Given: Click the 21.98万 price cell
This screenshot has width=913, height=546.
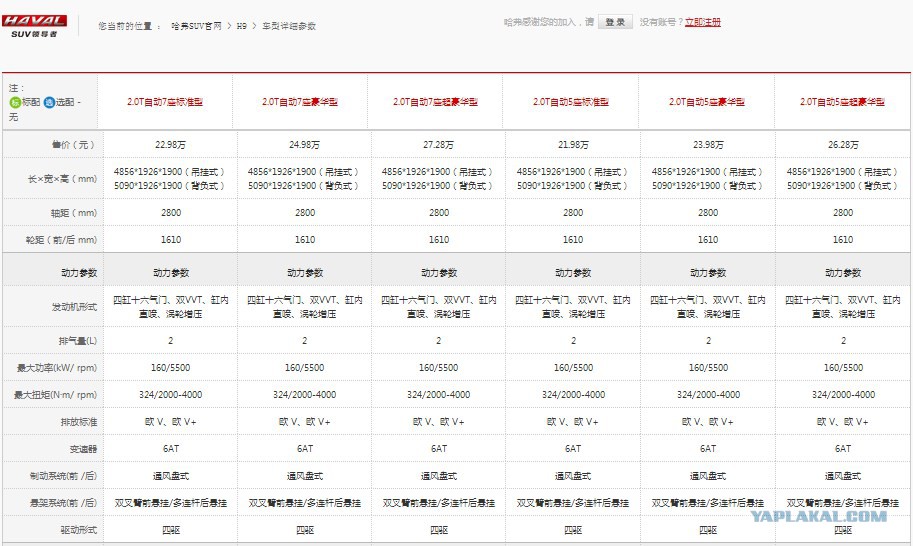Looking at the screenshot, I should pyautogui.click(x=573, y=145).
